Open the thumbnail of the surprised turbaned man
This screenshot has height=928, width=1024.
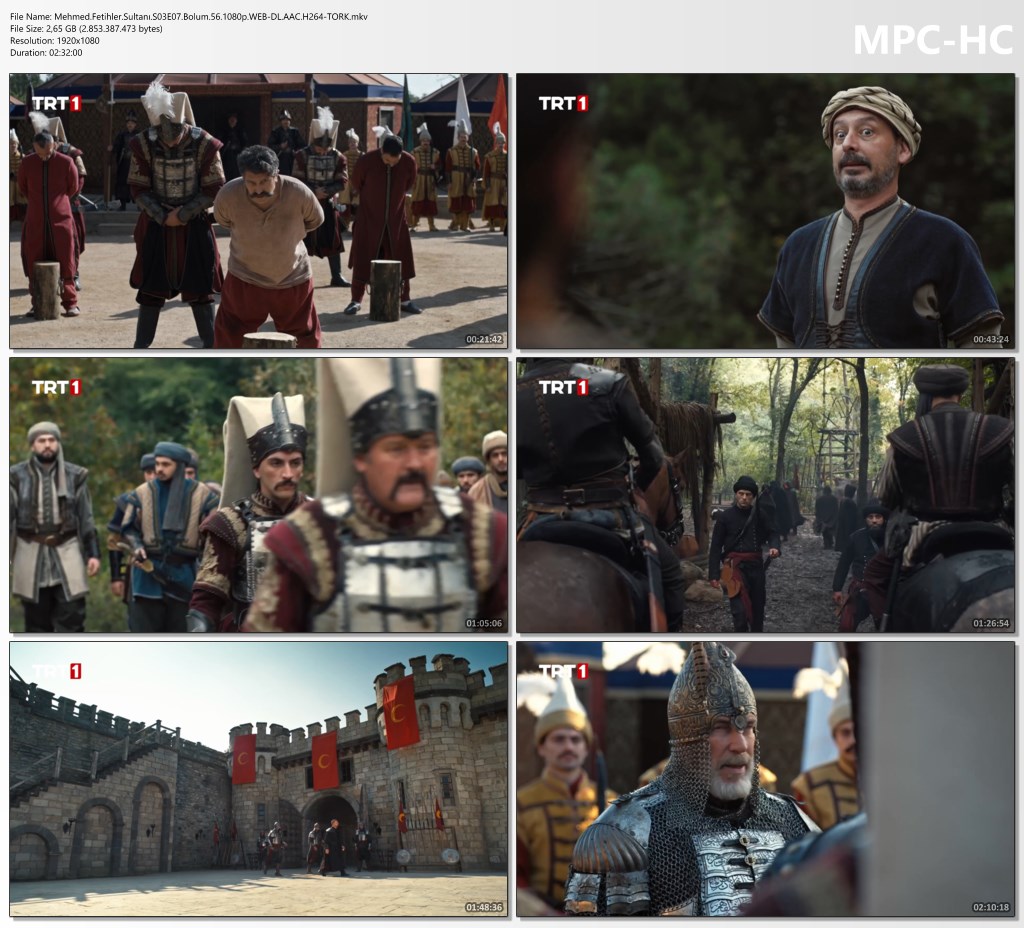point(765,210)
